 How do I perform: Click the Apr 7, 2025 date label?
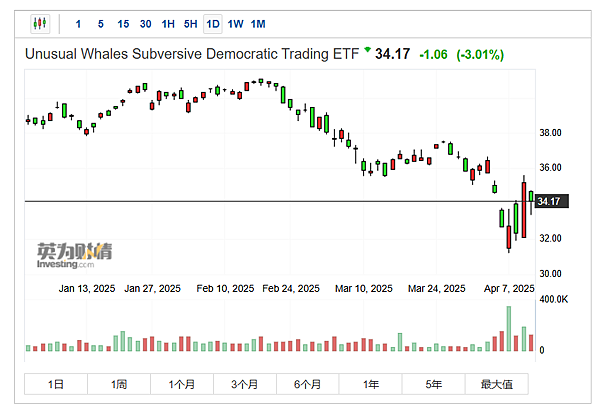click(x=509, y=288)
